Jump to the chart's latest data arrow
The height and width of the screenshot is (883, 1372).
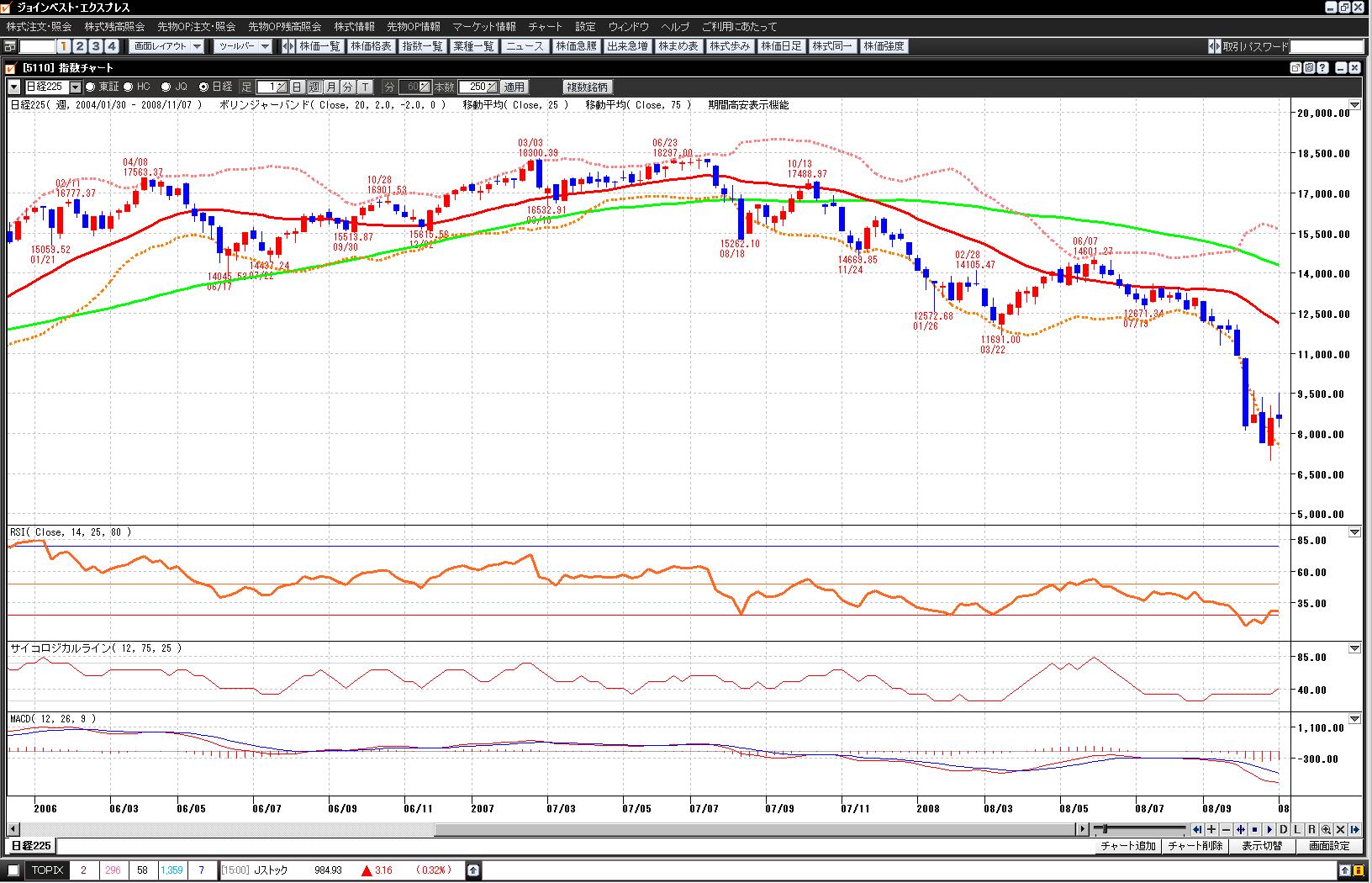click(1354, 829)
